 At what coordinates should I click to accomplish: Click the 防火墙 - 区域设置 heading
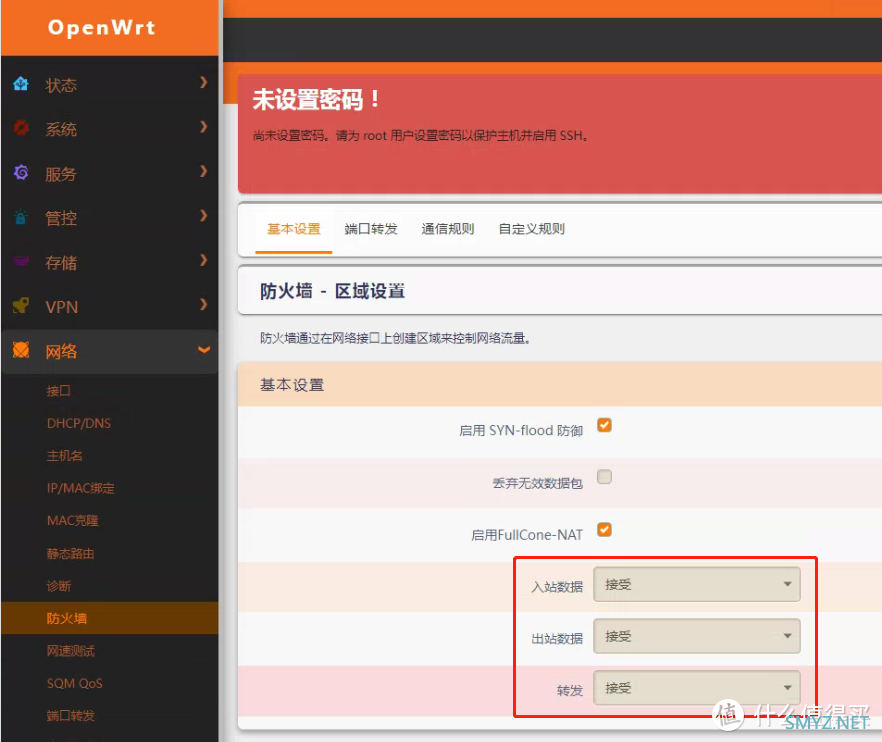point(332,291)
